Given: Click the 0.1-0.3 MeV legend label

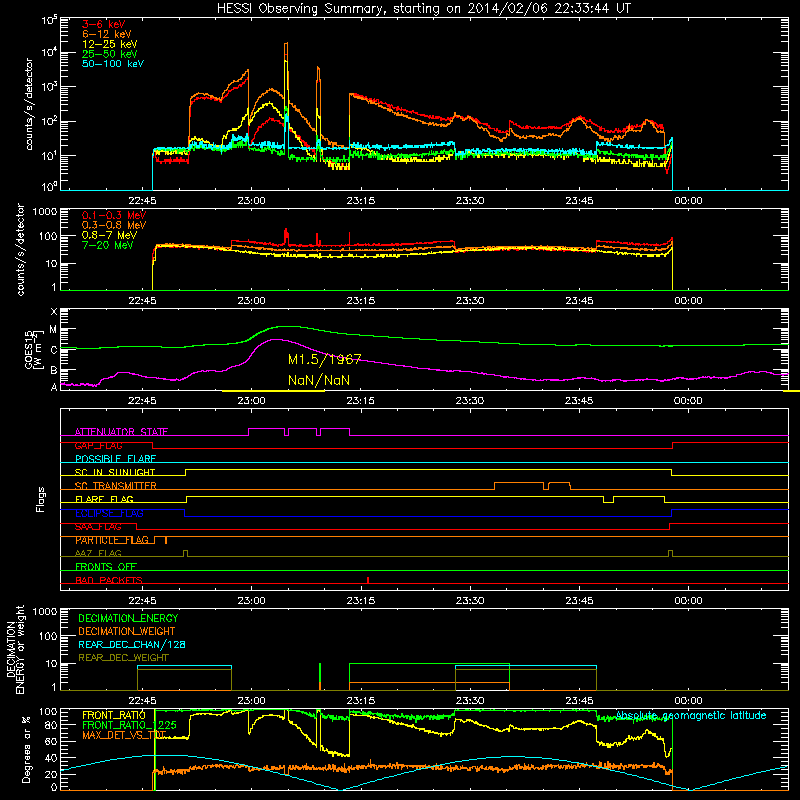Looking at the screenshot, I should (114, 215).
